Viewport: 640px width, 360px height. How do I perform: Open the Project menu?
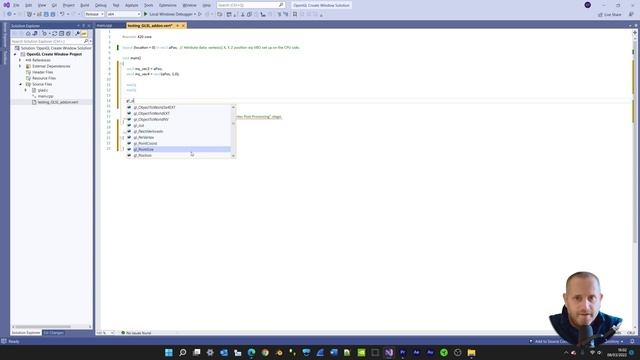(x=69, y=5)
